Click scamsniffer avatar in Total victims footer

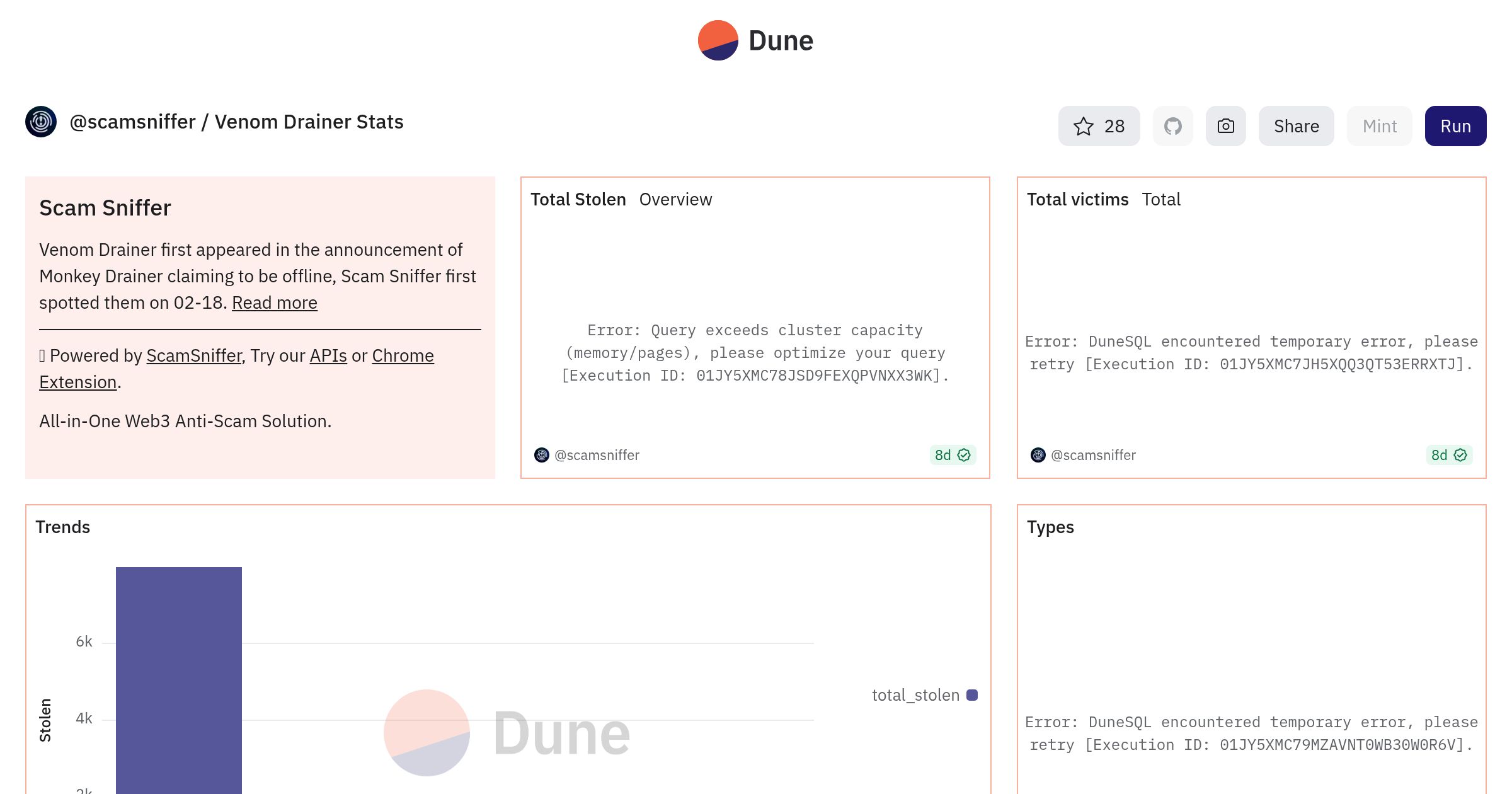(x=1038, y=455)
